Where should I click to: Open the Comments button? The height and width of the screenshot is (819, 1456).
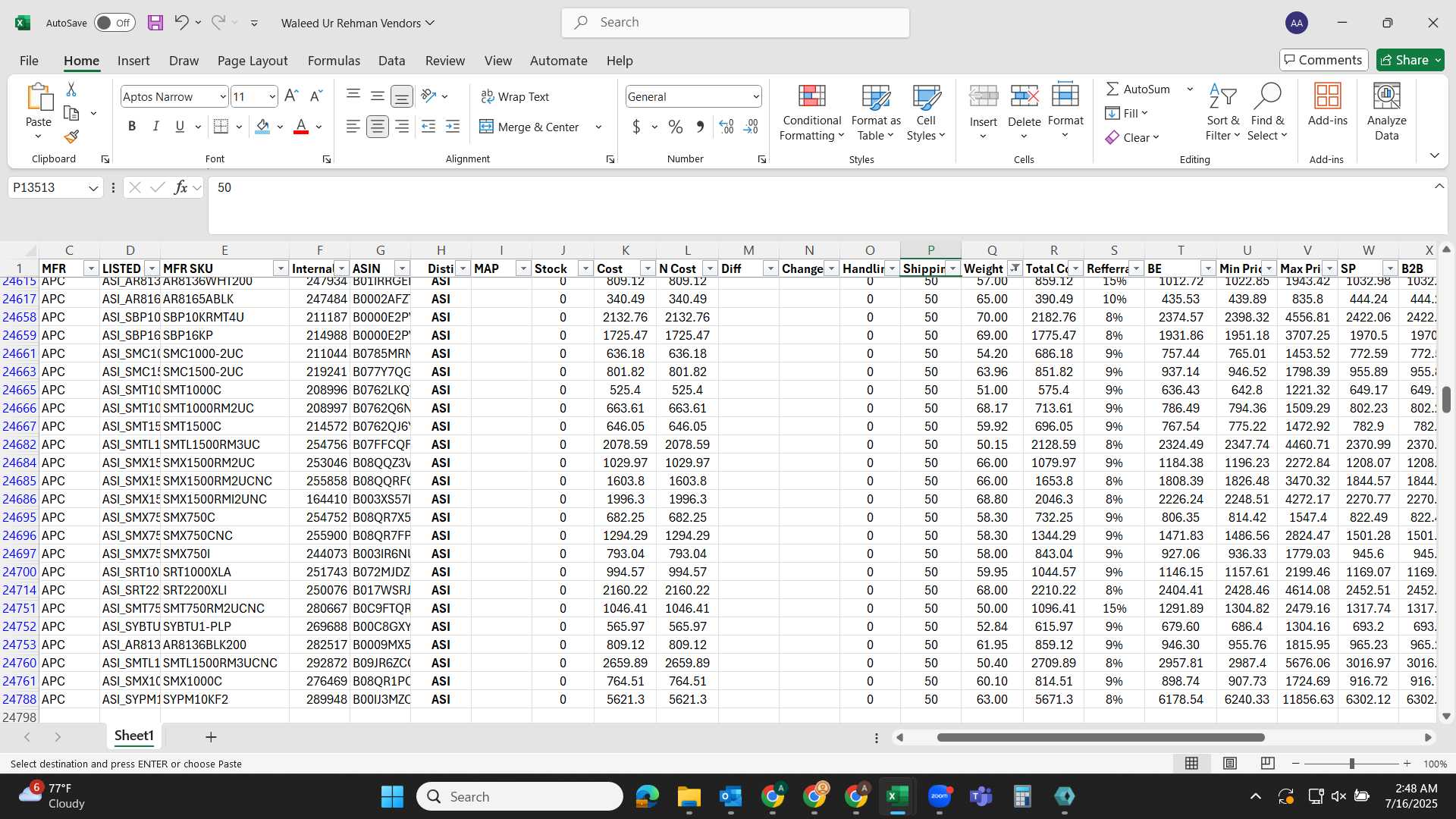click(1324, 60)
